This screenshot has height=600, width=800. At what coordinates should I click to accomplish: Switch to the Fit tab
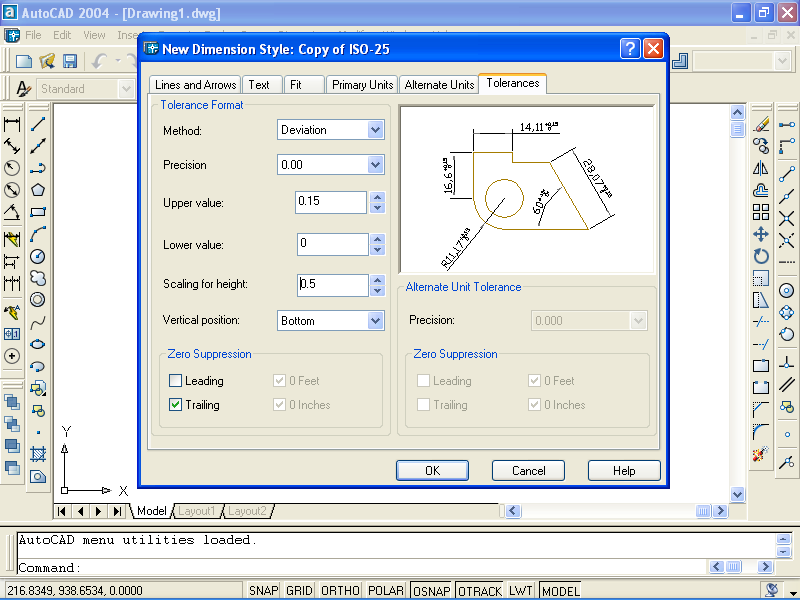coord(304,85)
